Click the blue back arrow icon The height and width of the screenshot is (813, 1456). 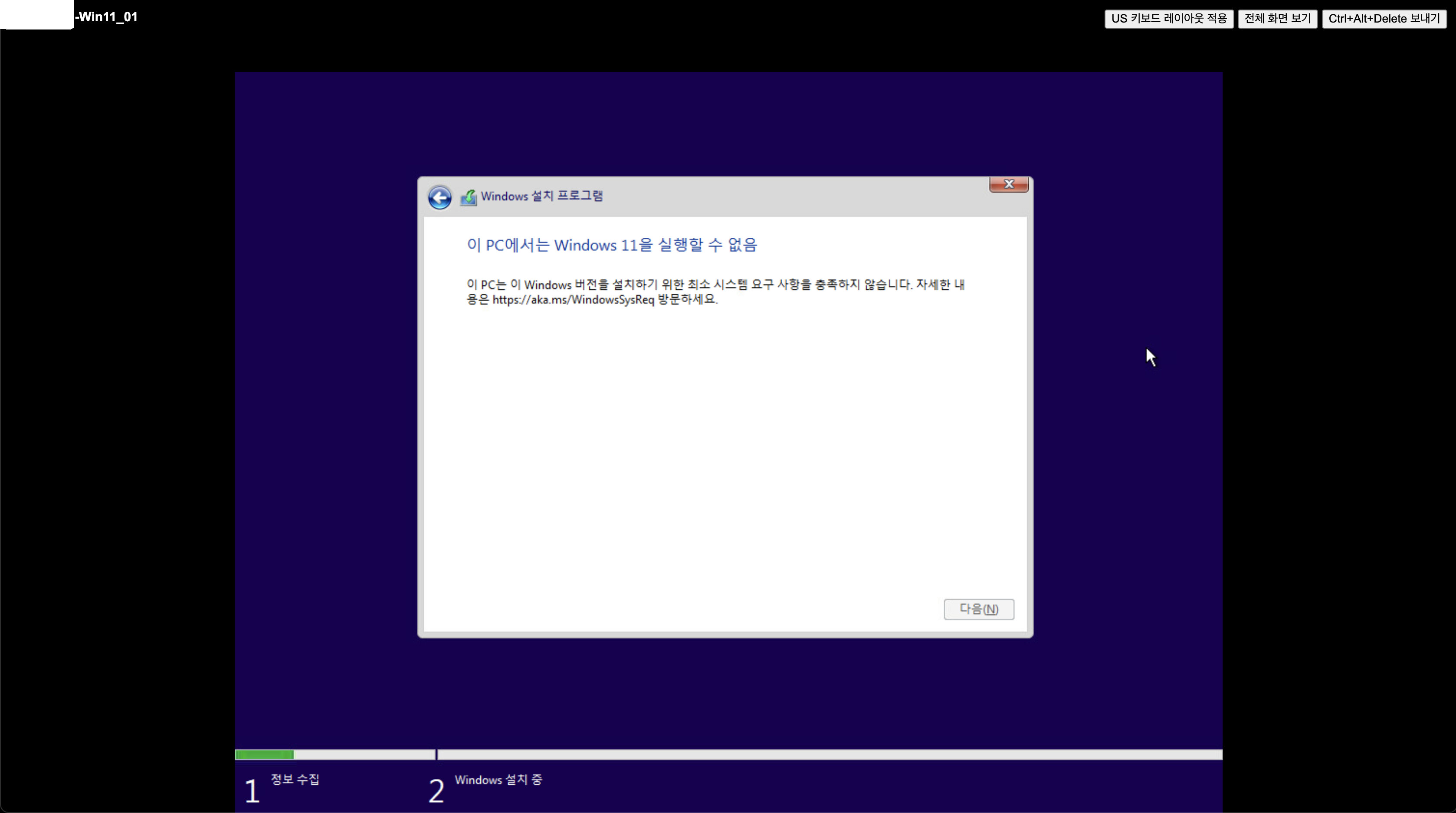(x=439, y=197)
